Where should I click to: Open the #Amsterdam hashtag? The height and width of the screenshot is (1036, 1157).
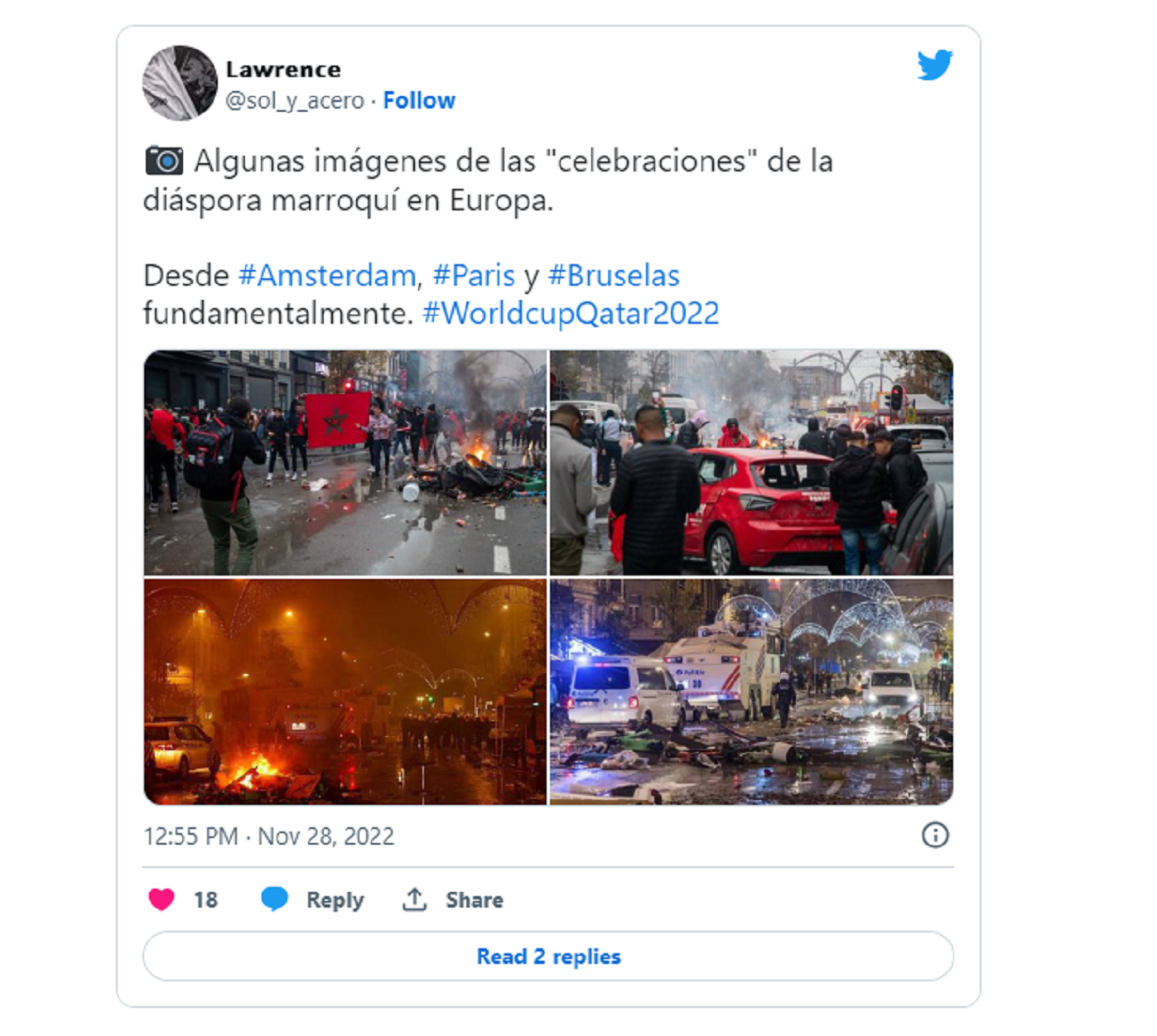327,275
